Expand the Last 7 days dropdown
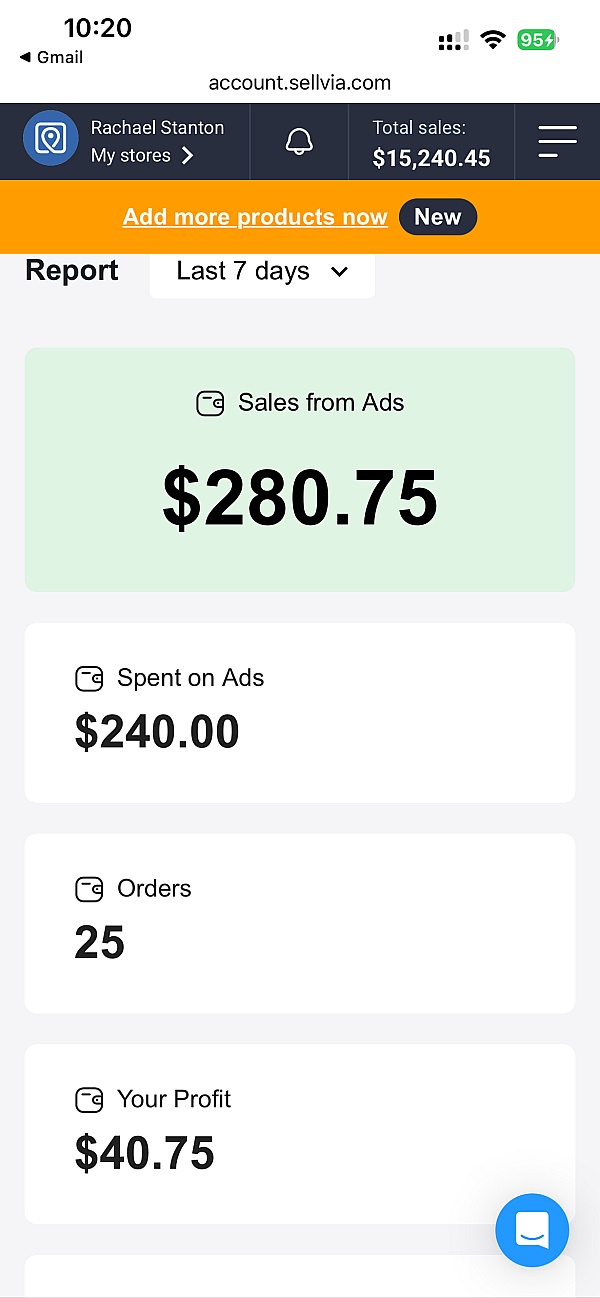This screenshot has width=600, height=1298. click(x=262, y=272)
